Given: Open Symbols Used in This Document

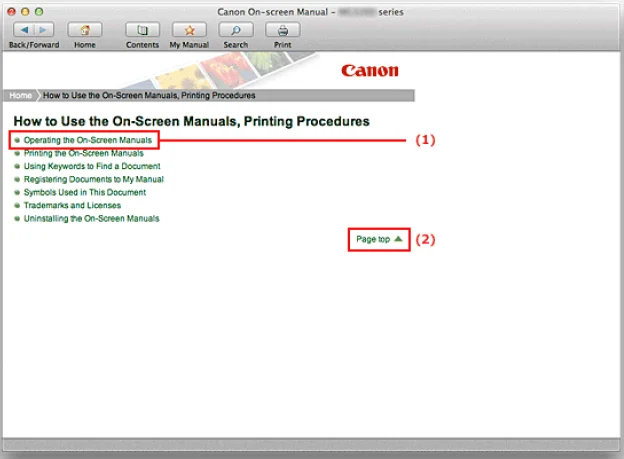Looking at the screenshot, I should point(85,192).
